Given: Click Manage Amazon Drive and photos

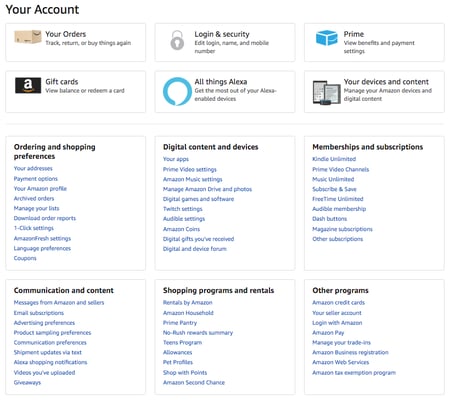Looking at the screenshot, I should tap(207, 189).
